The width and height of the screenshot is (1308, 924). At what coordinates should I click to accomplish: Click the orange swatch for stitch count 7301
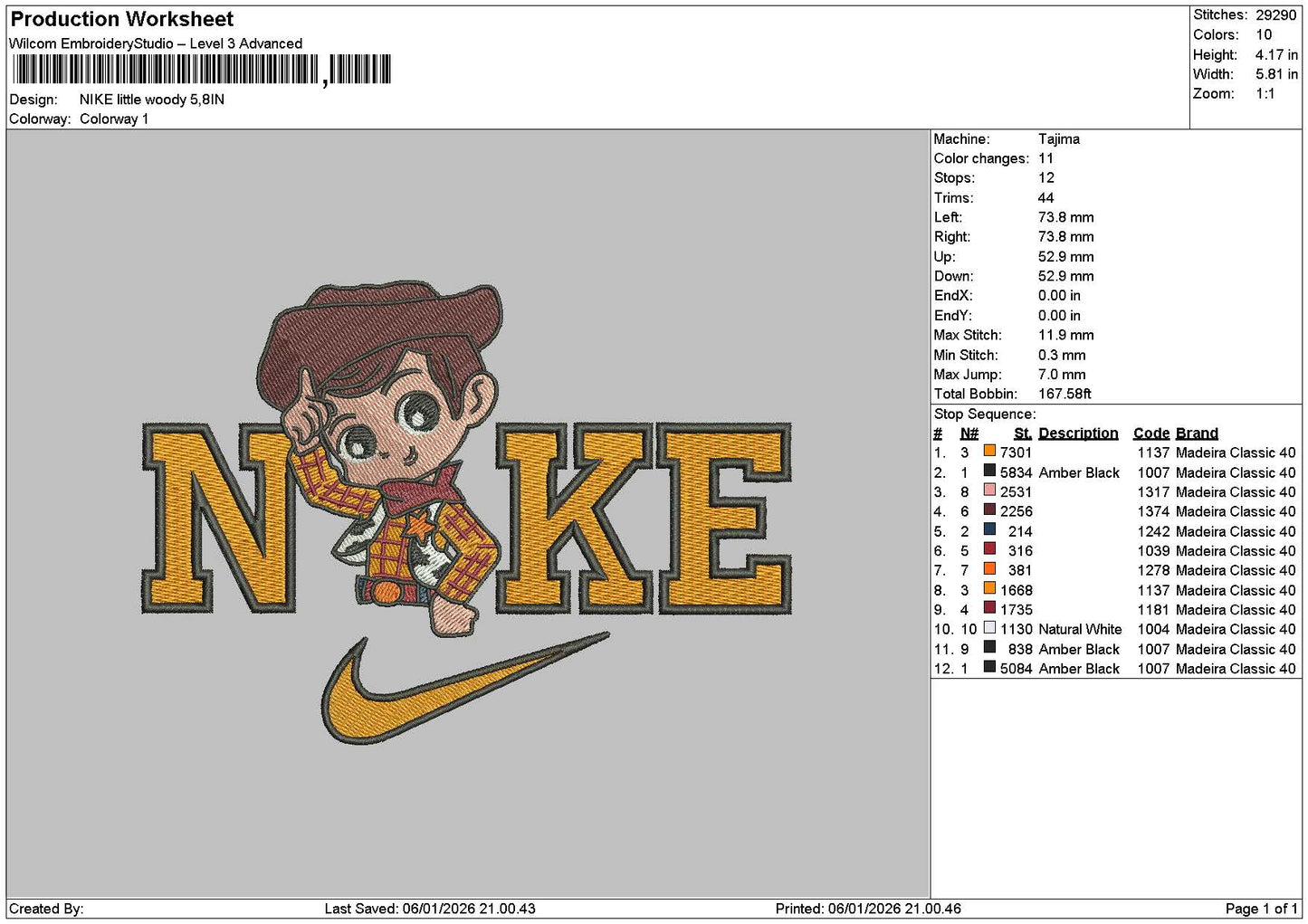[x=989, y=452]
